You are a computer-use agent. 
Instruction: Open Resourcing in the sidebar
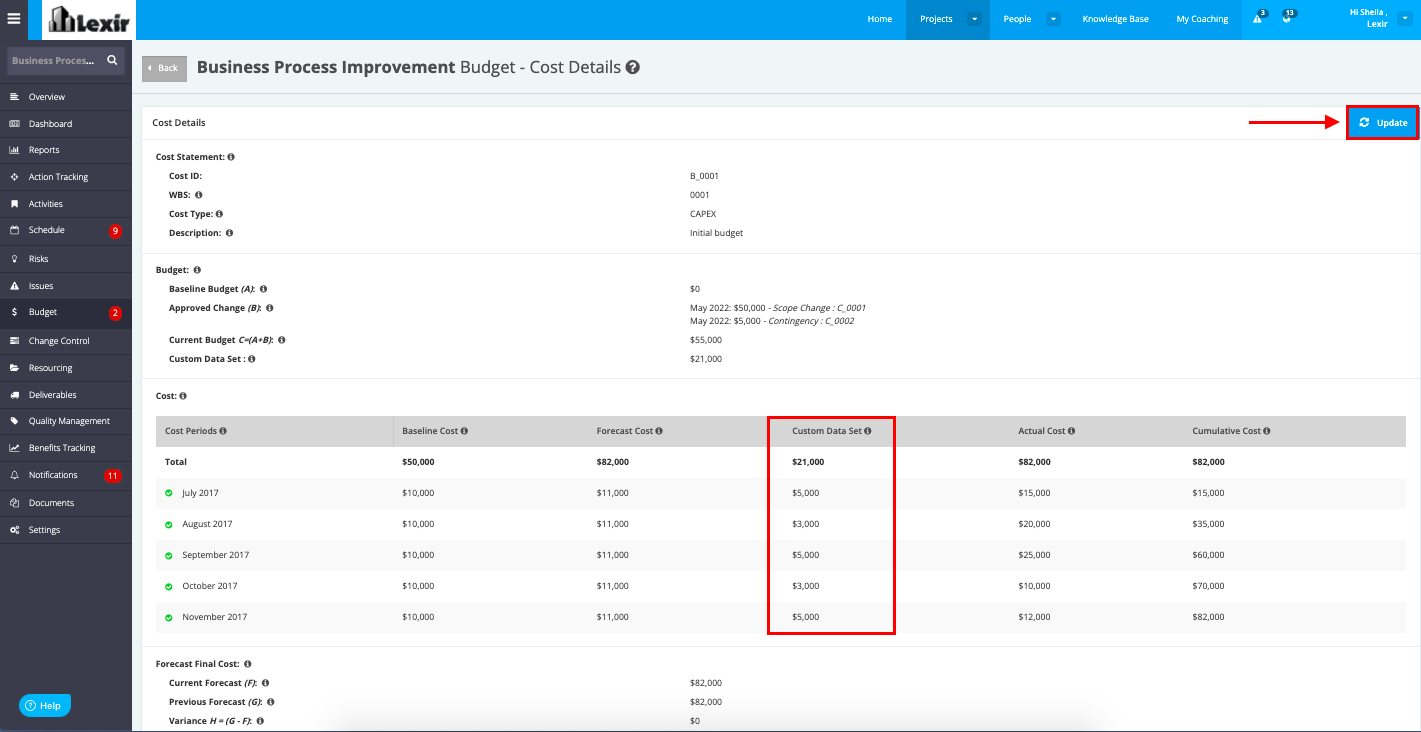click(66, 368)
